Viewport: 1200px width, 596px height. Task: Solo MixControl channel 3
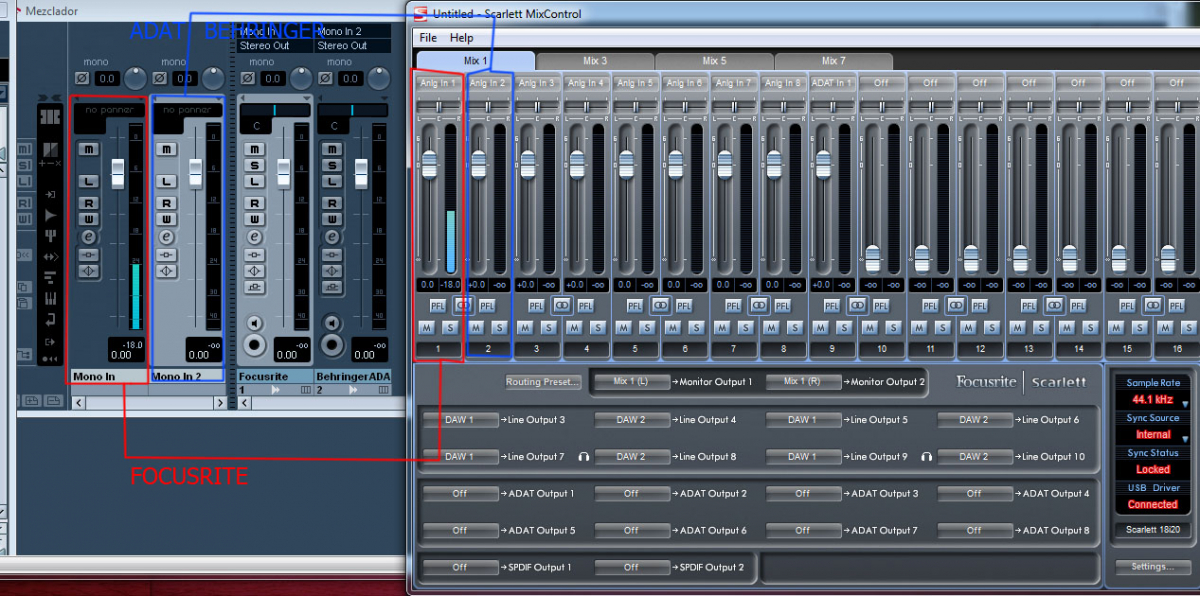[x=549, y=327]
